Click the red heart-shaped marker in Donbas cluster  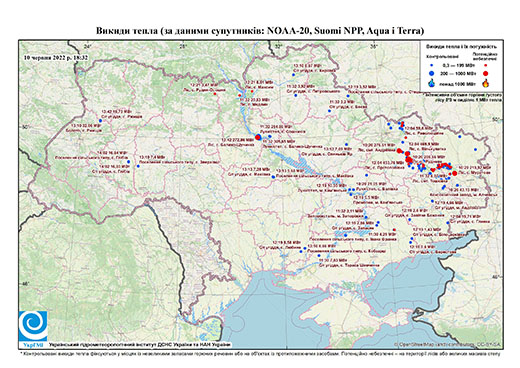[x=433, y=170]
